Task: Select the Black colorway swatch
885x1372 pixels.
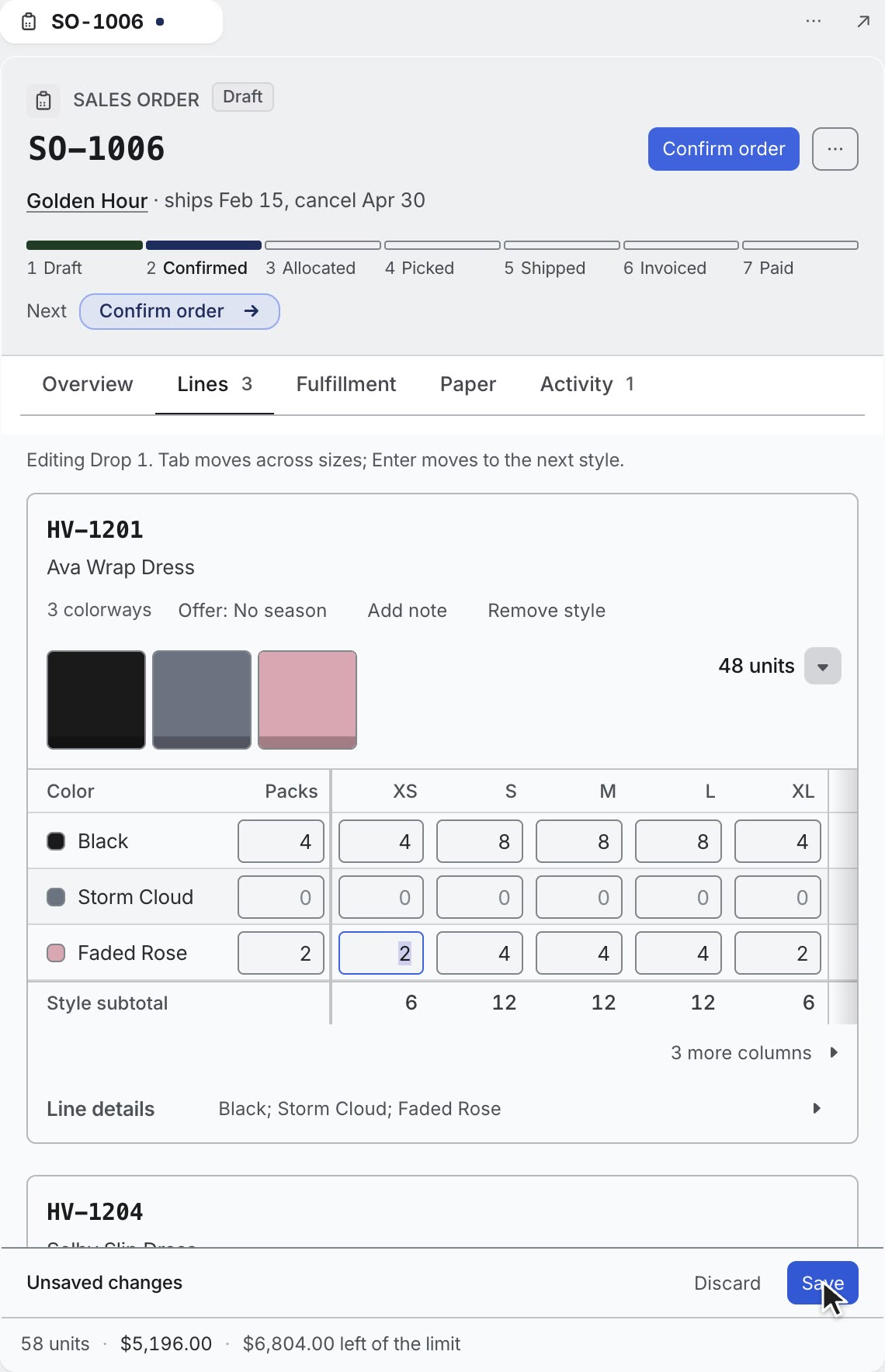Action: tap(96, 700)
